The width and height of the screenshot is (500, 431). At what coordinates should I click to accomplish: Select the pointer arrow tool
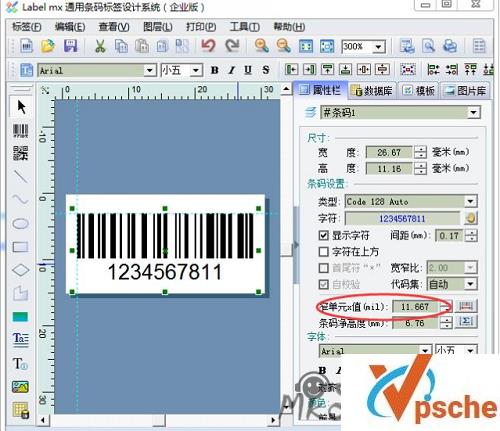coord(21,107)
